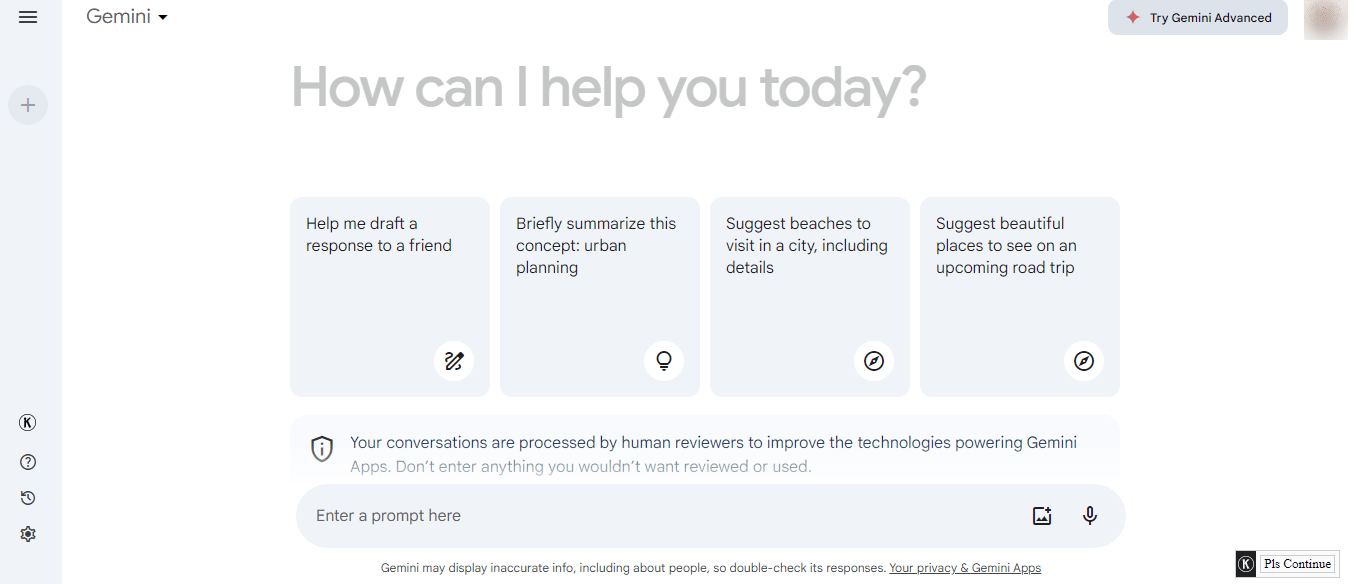Click Try Gemini Advanced button
This screenshot has width=1358, height=584.
[1198, 18]
